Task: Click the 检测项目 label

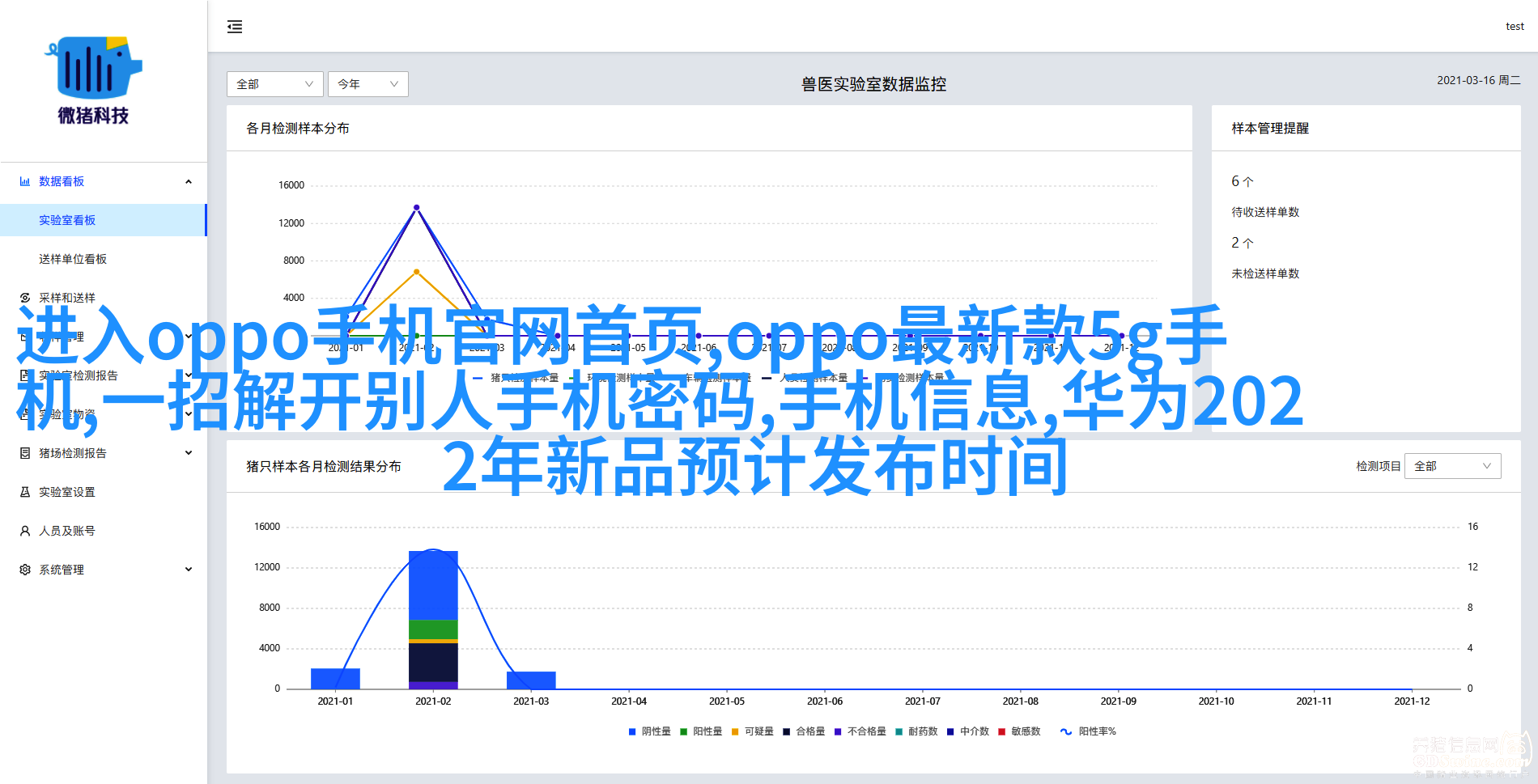Action: pyautogui.click(x=1379, y=466)
